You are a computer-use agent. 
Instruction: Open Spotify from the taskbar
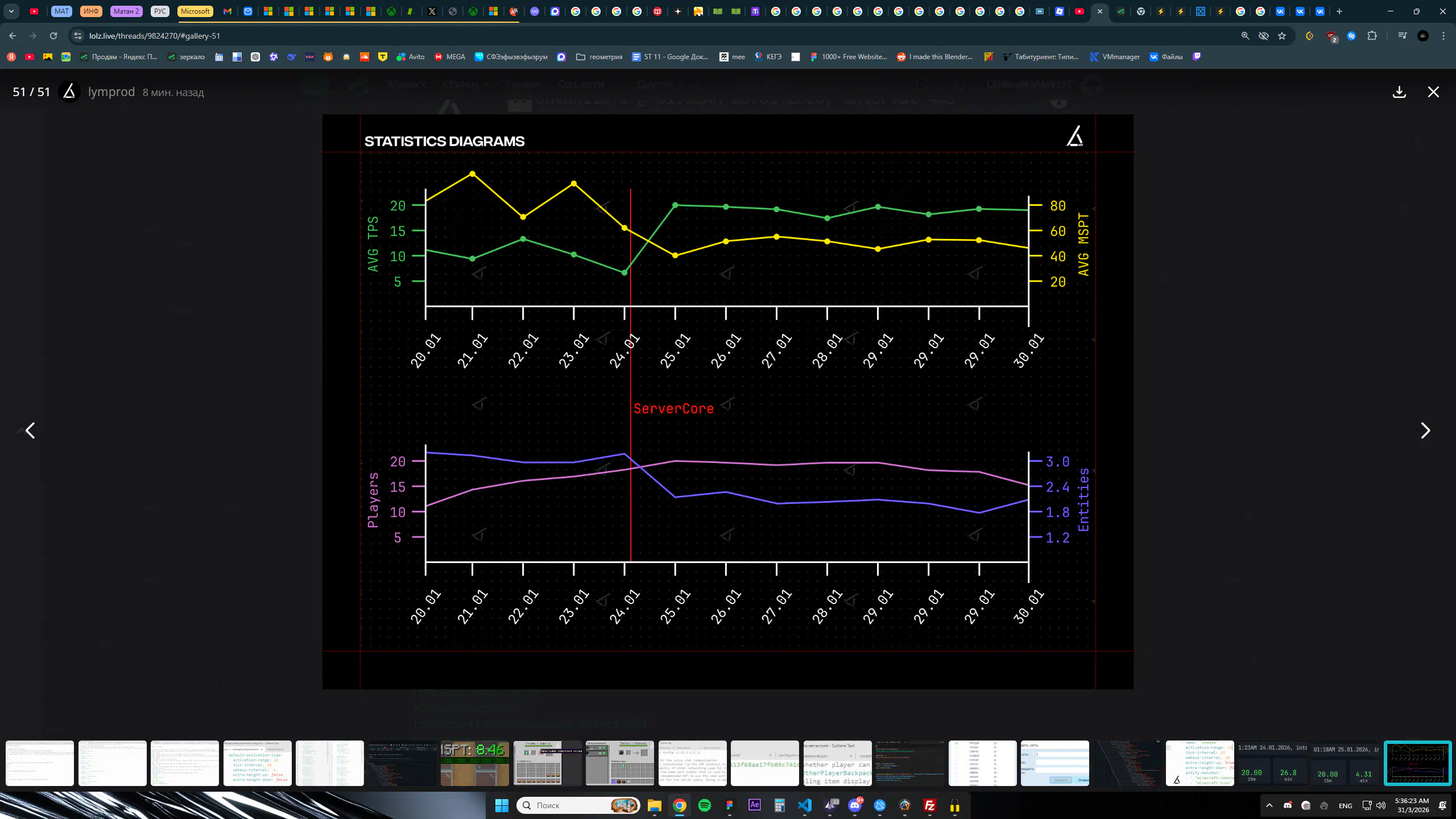pyautogui.click(x=704, y=805)
